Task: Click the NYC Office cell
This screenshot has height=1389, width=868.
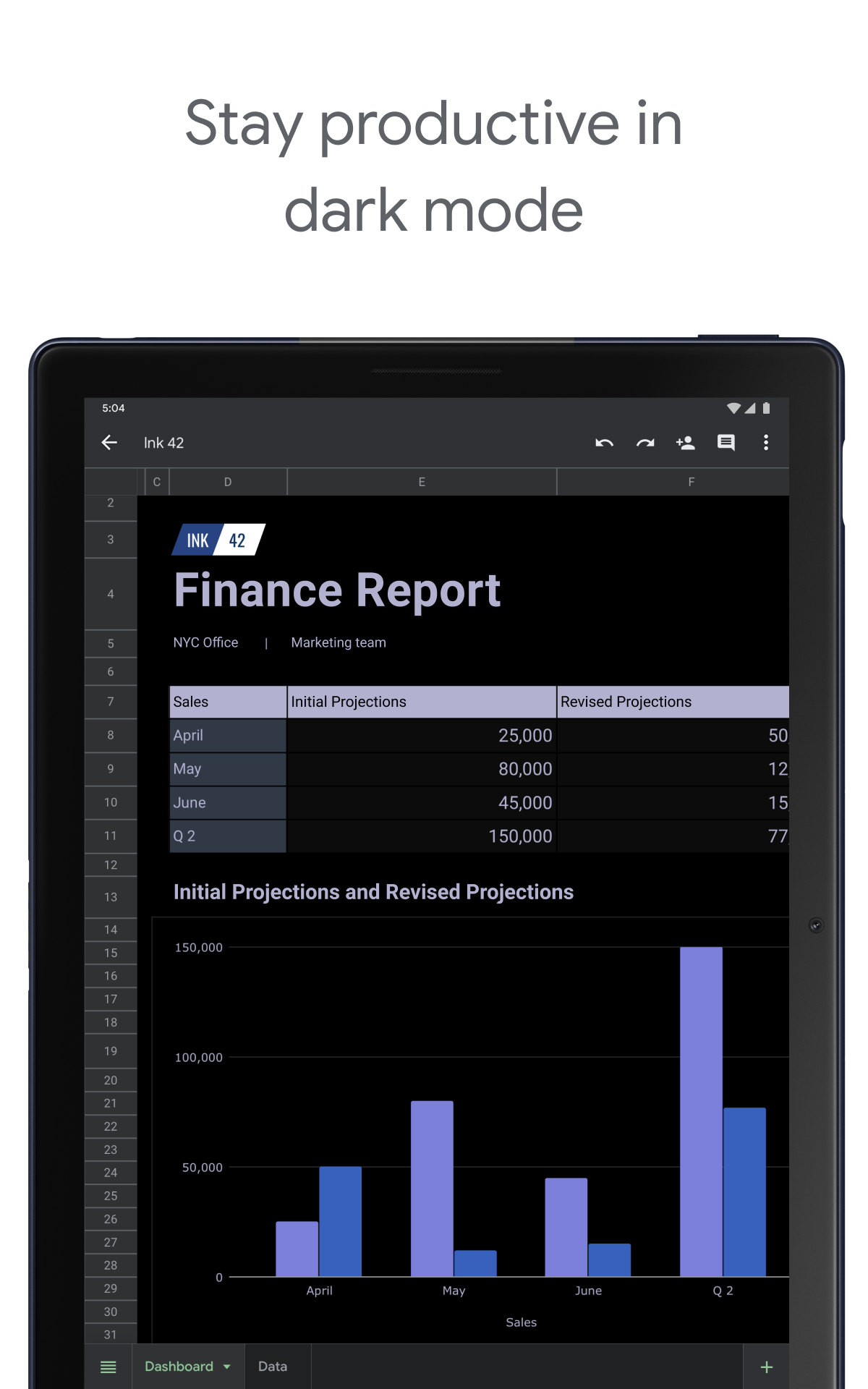Action: [x=205, y=642]
